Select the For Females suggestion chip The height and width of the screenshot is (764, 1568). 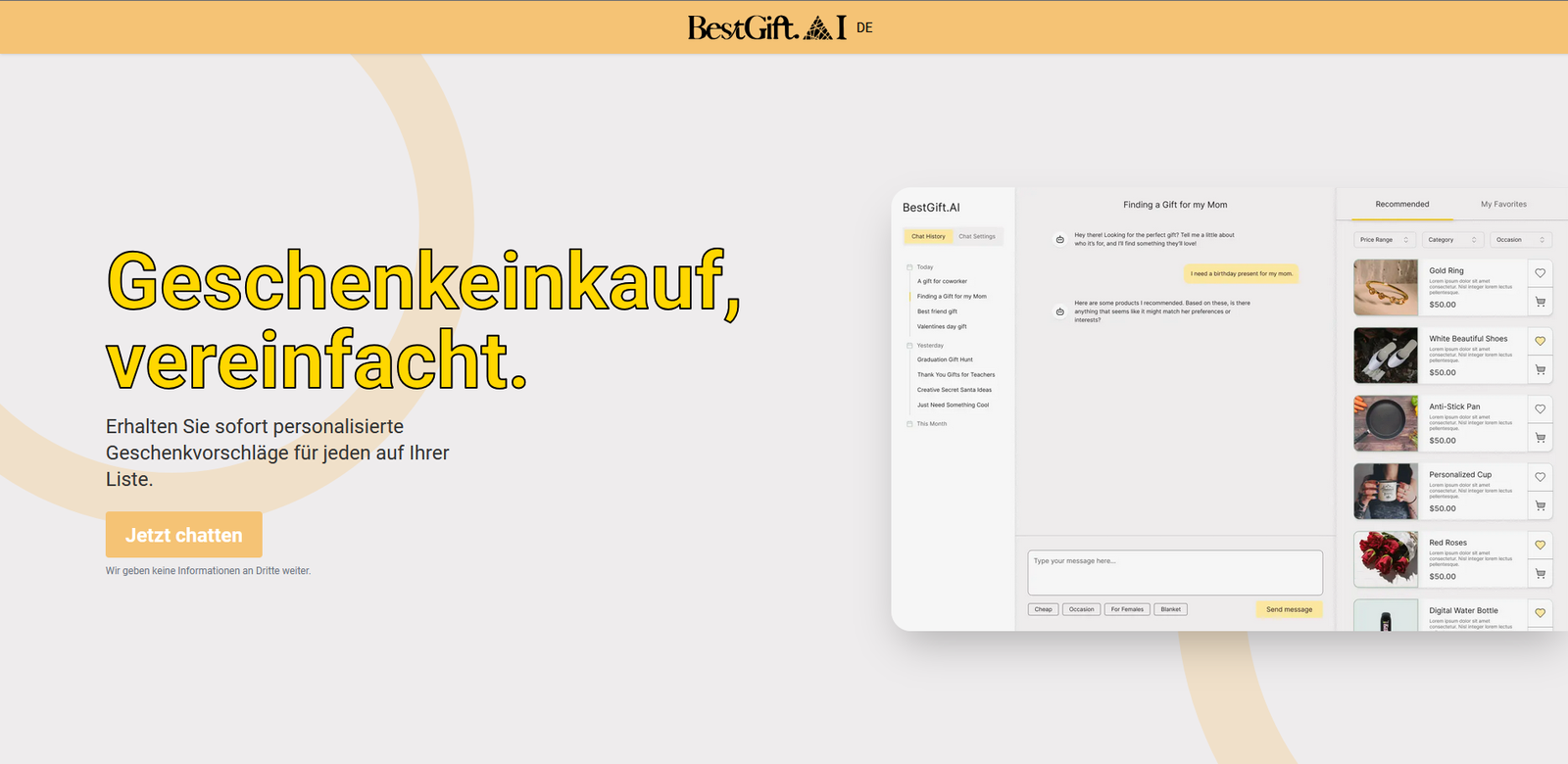pos(1127,609)
